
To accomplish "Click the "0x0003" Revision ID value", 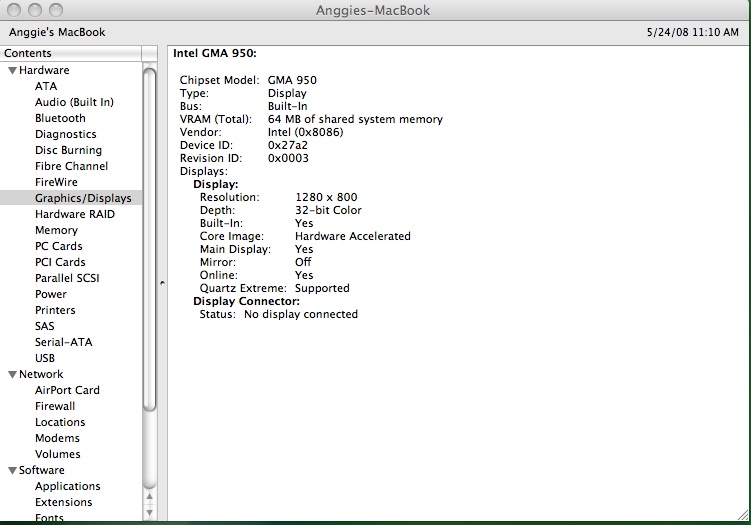I will click(288, 158).
